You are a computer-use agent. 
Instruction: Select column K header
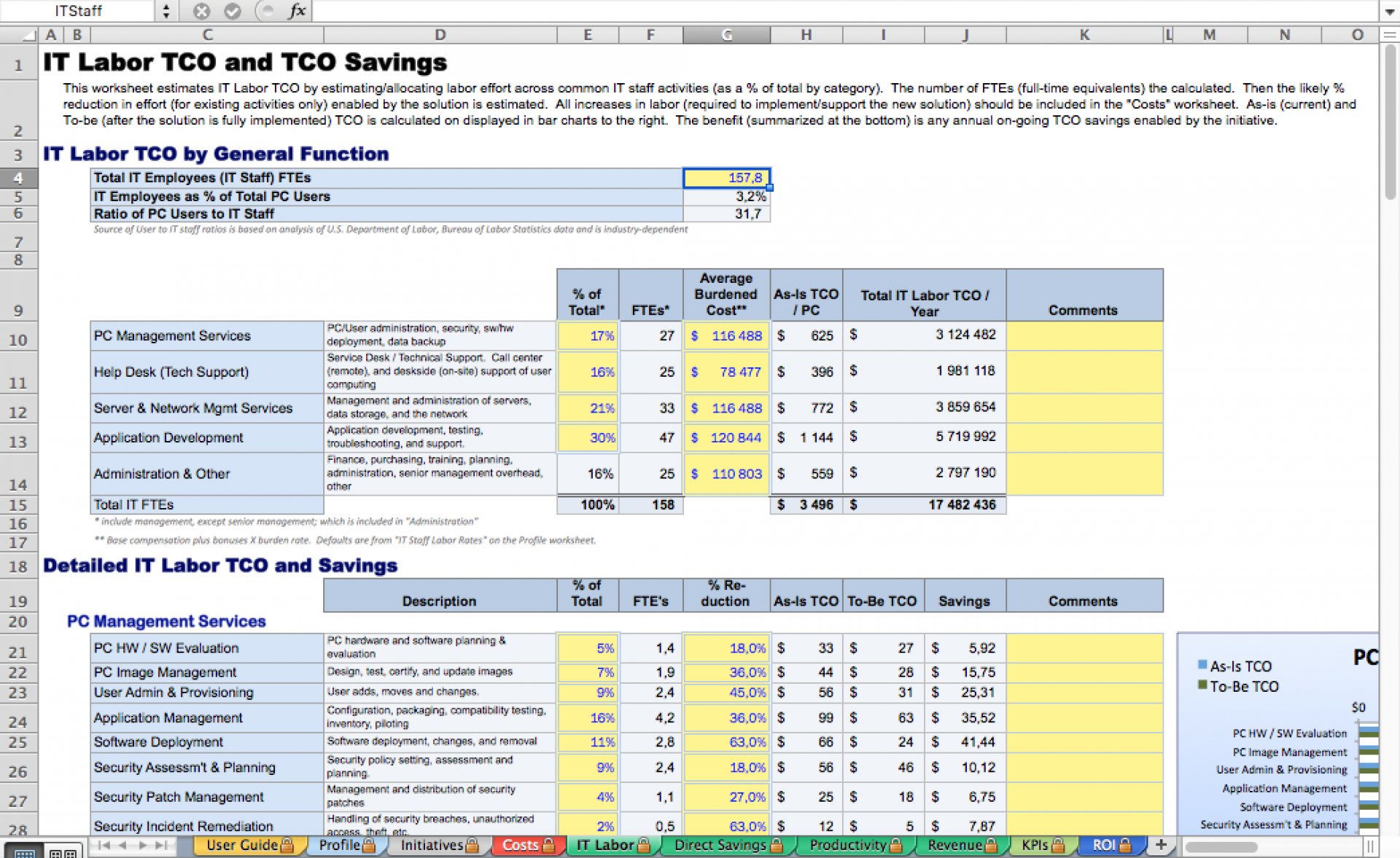tap(1084, 34)
